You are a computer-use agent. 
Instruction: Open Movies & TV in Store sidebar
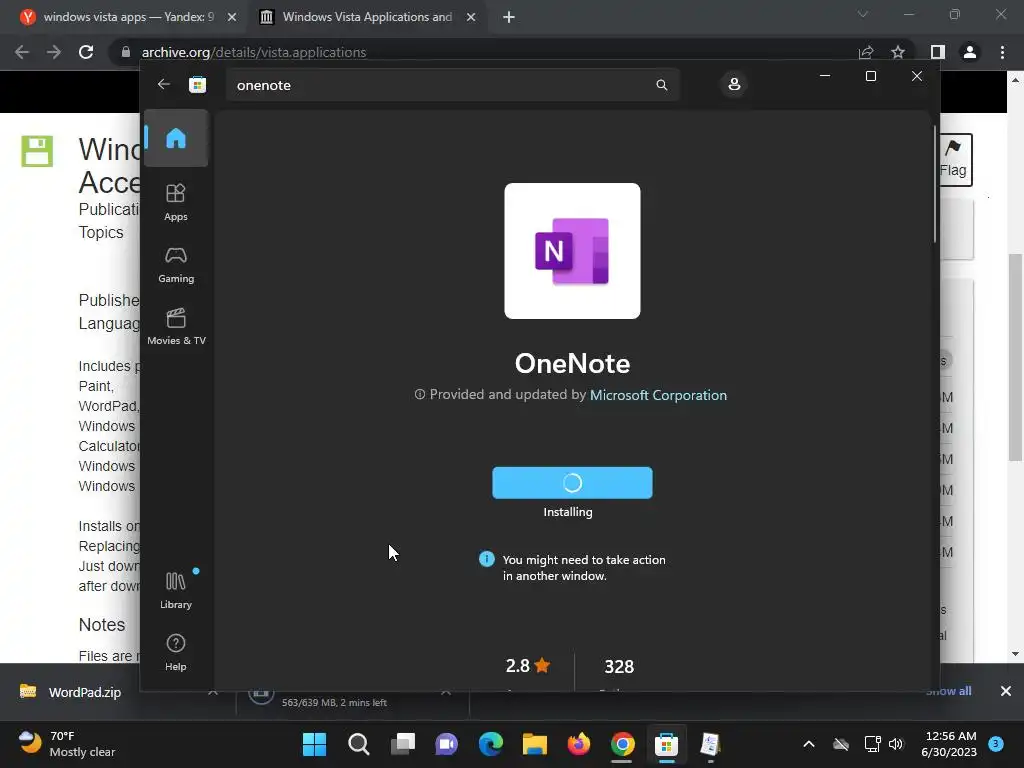coord(176,327)
